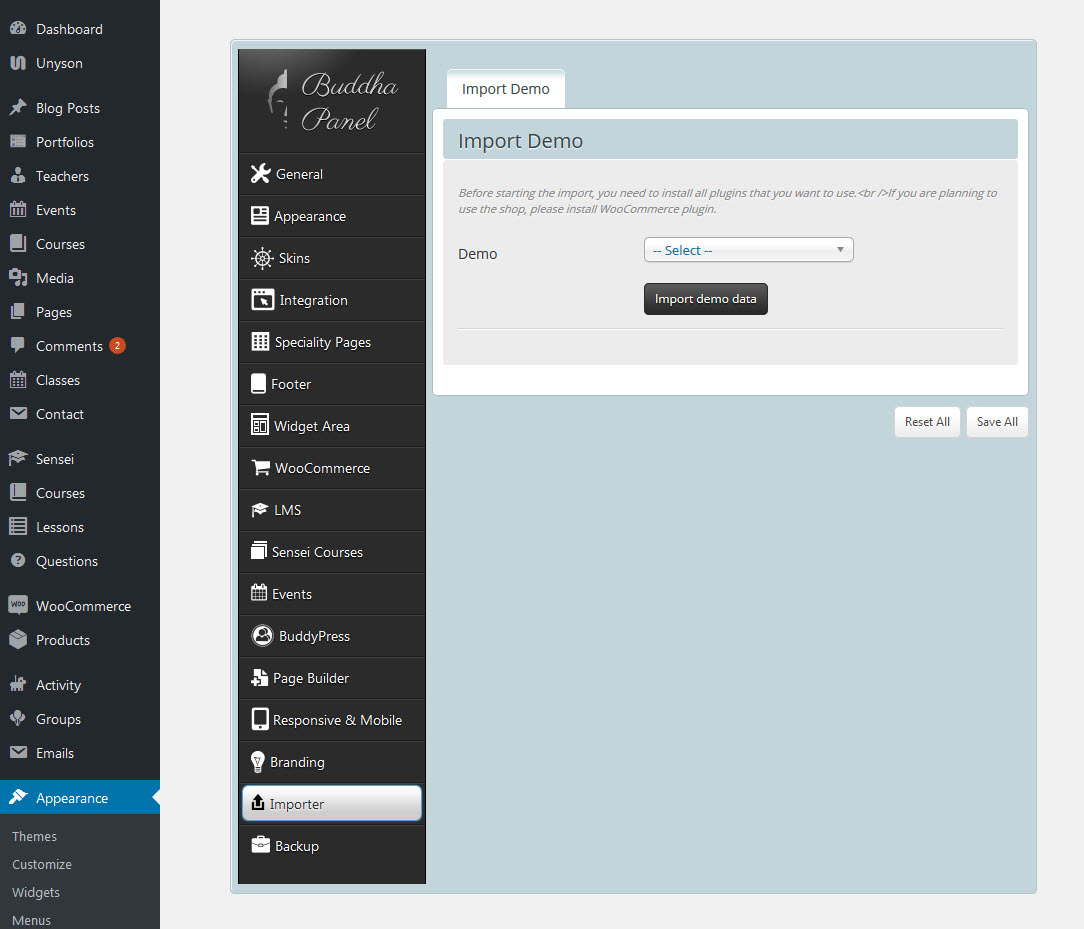Click the Buddha Panel logo
The height and width of the screenshot is (929, 1084).
332,101
